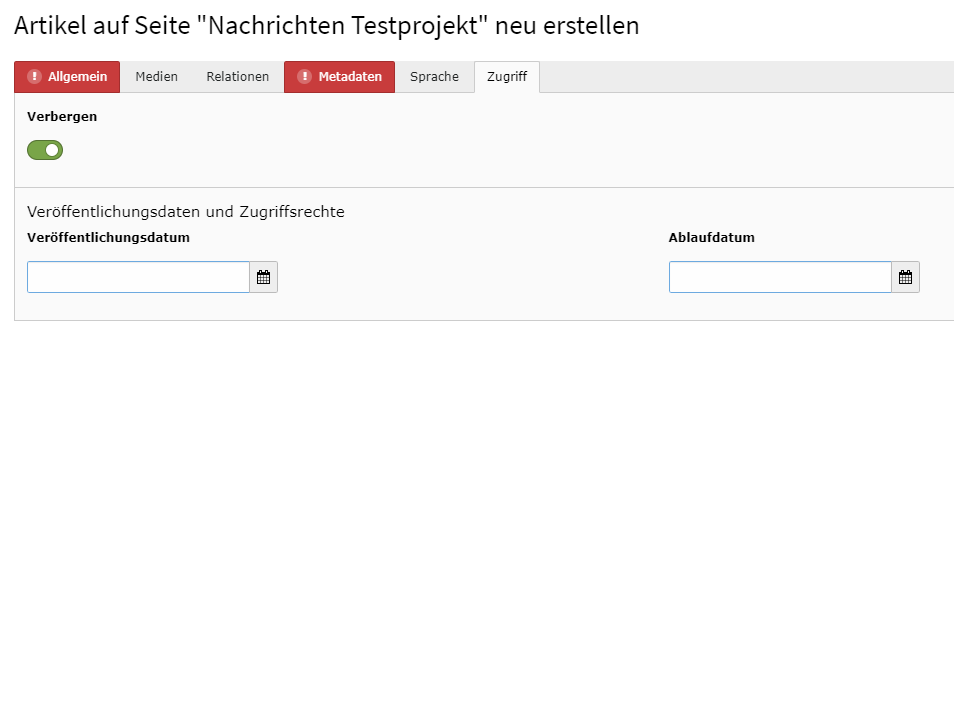The height and width of the screenshot is (717, 954).
Task: Select the Zugriff tab
Action: click(507, 77)
